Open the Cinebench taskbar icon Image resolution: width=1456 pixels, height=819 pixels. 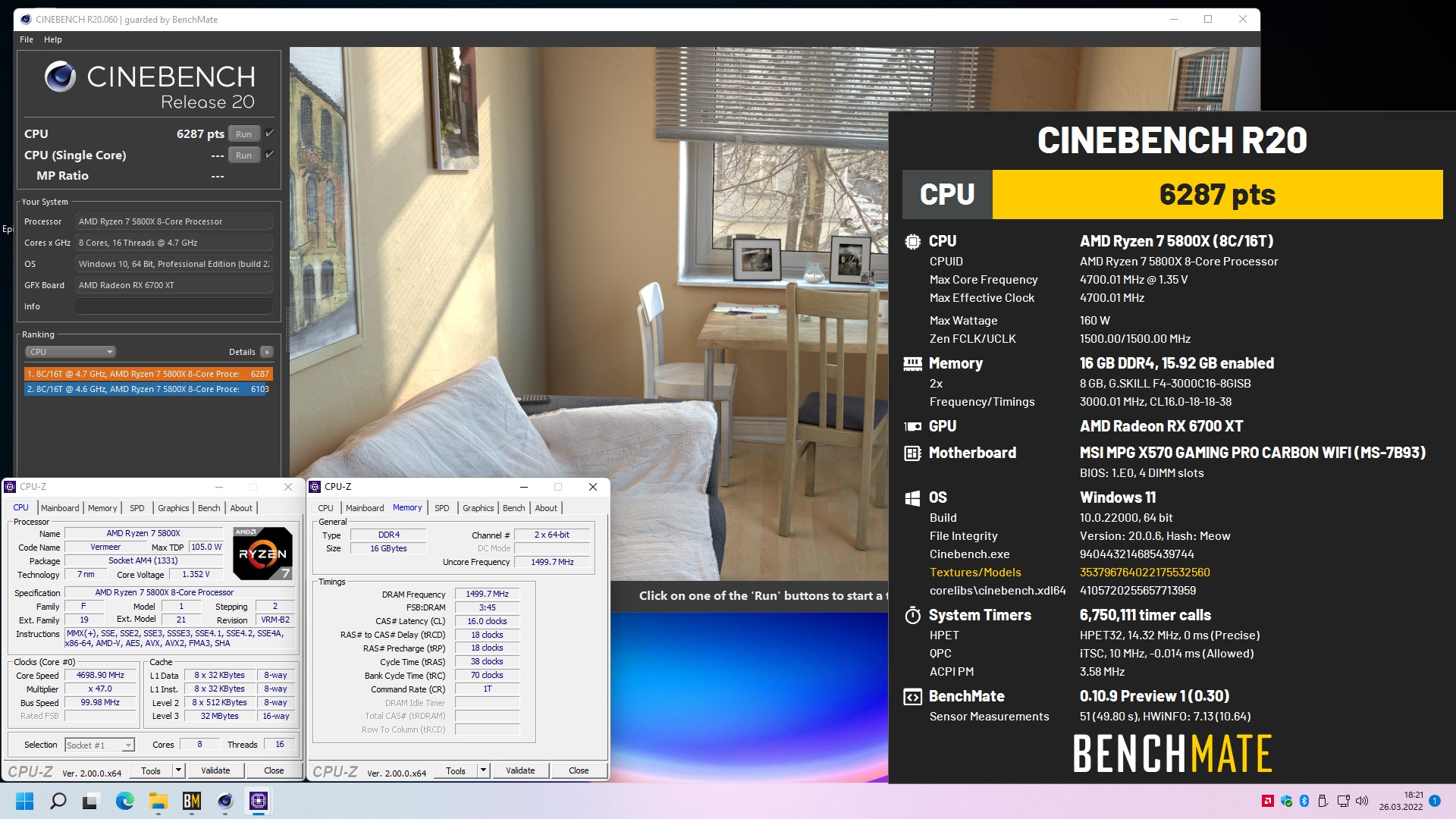225,801
